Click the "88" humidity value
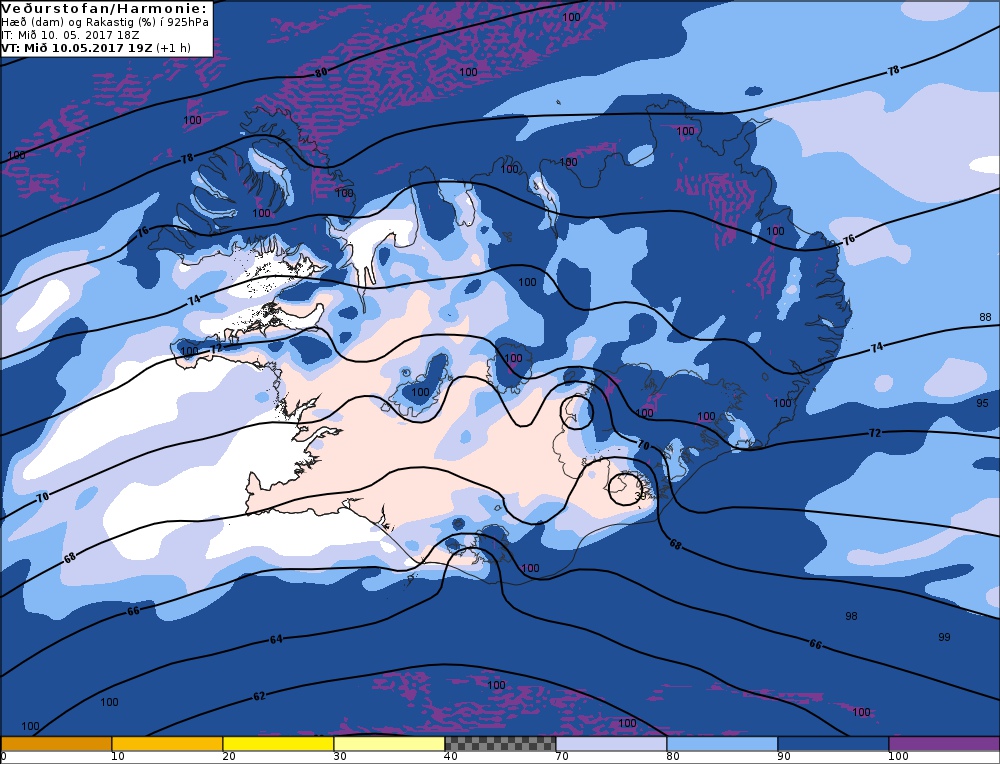The height and width of the screenshot is (764, 1000). pos(985,317)
